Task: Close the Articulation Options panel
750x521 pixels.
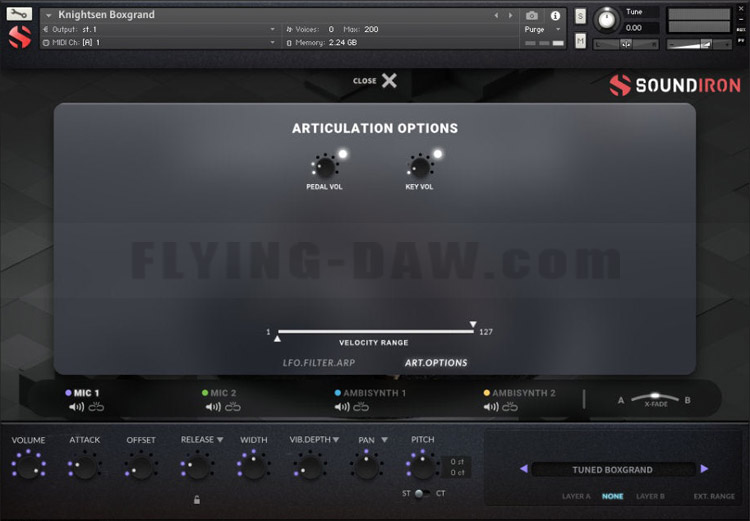Action: 389,80
